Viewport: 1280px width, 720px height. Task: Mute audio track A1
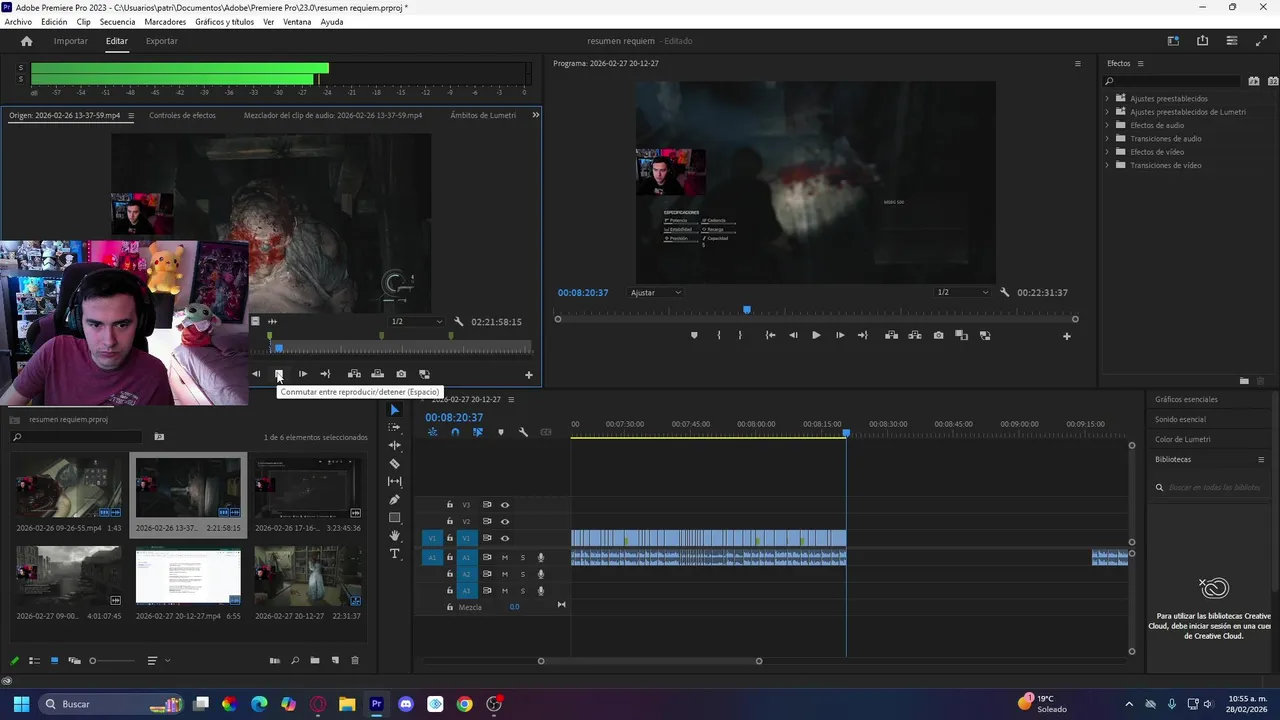click(x=505, y=557)
